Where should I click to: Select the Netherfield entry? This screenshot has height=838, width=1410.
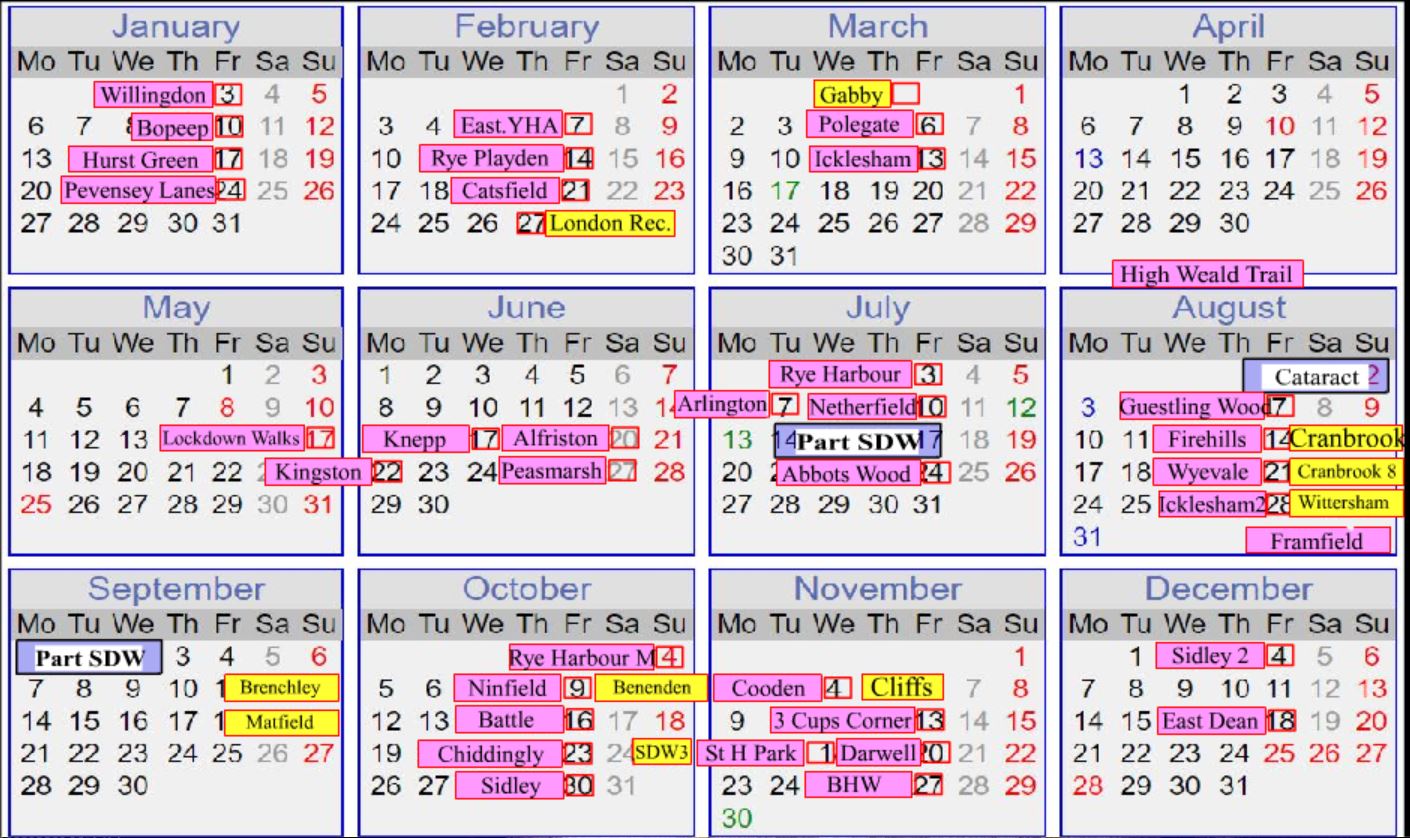point(862,407)
